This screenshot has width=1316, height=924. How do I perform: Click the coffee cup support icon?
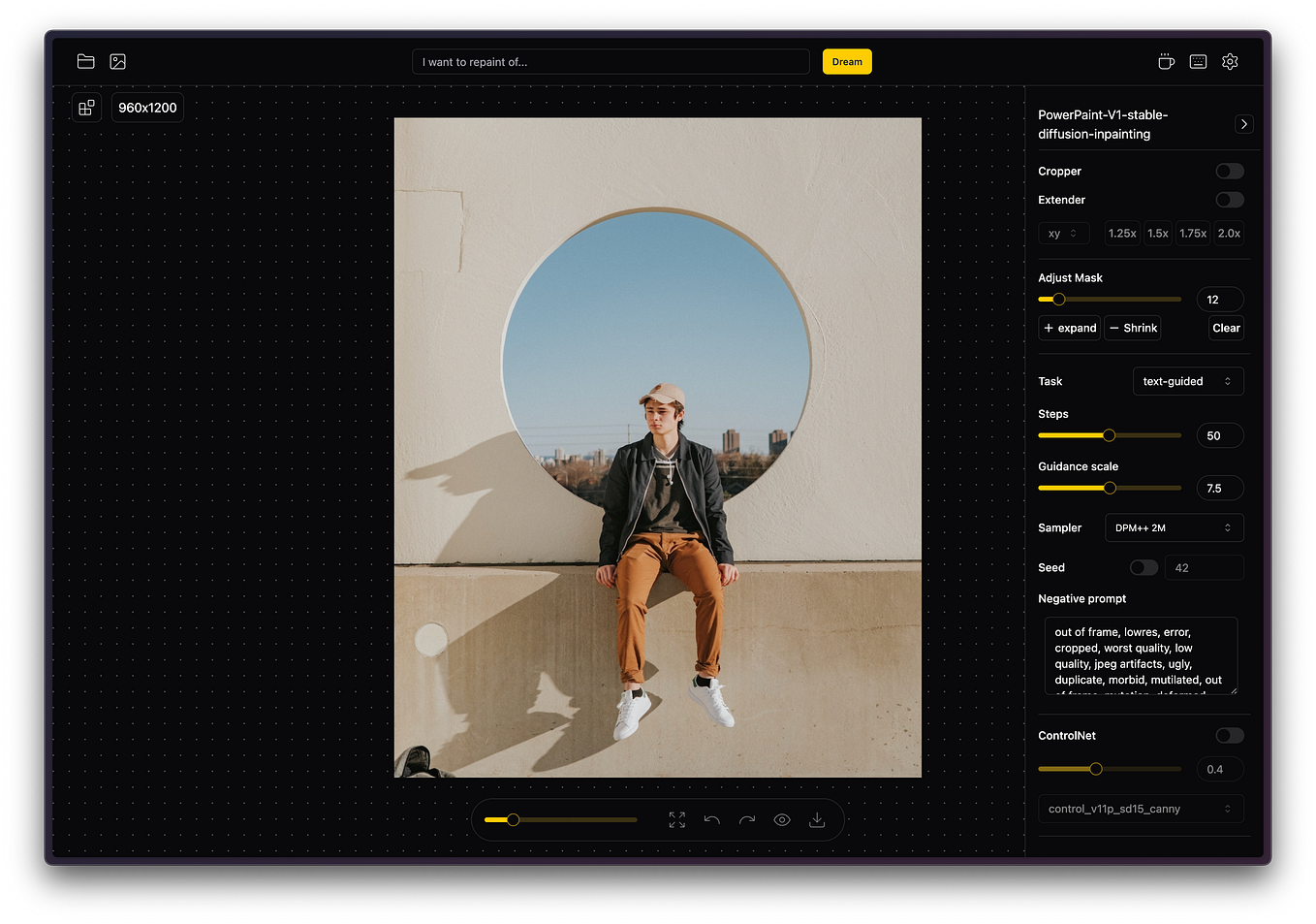click(x=1166, y=60)
